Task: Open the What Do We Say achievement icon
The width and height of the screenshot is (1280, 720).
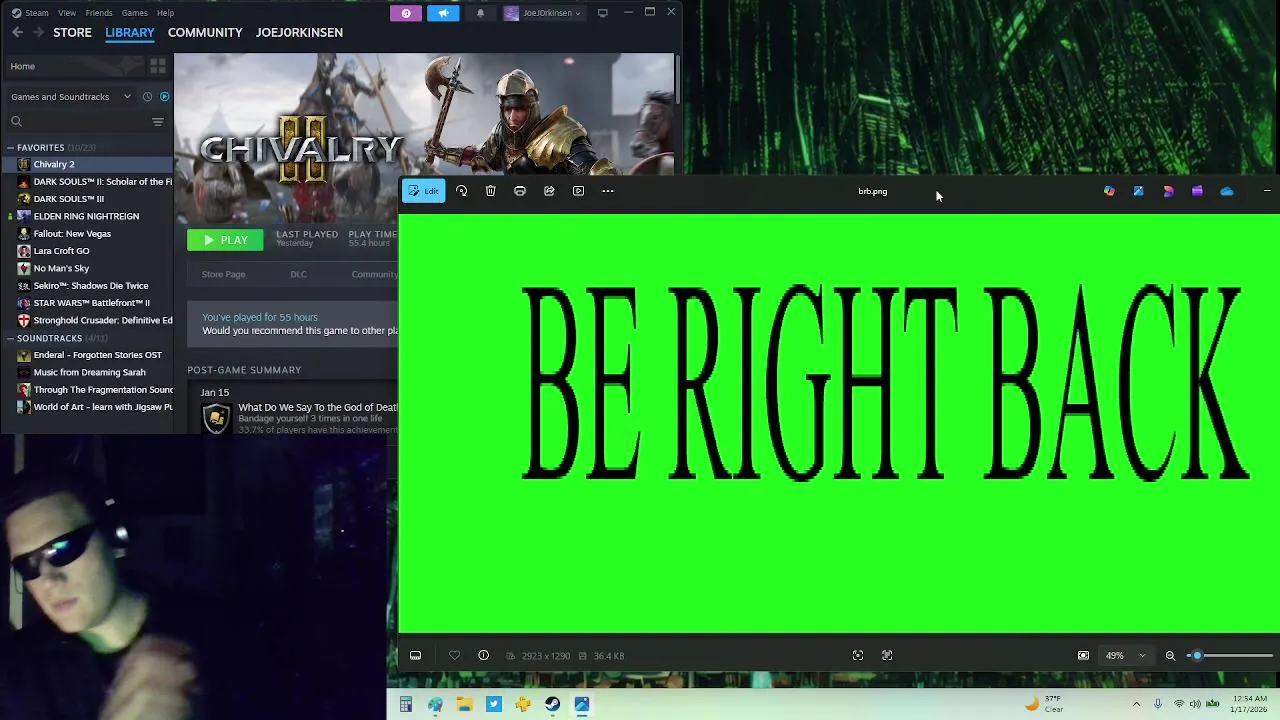Action: [216, 418]
